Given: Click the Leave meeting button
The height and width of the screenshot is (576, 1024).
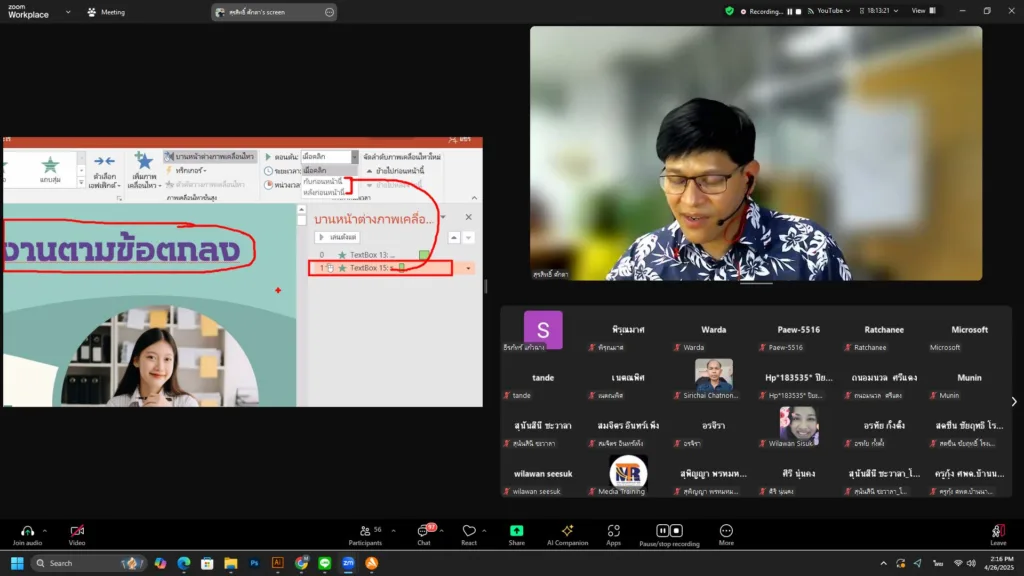Looking at the screenshot, I should click(997, 532).
